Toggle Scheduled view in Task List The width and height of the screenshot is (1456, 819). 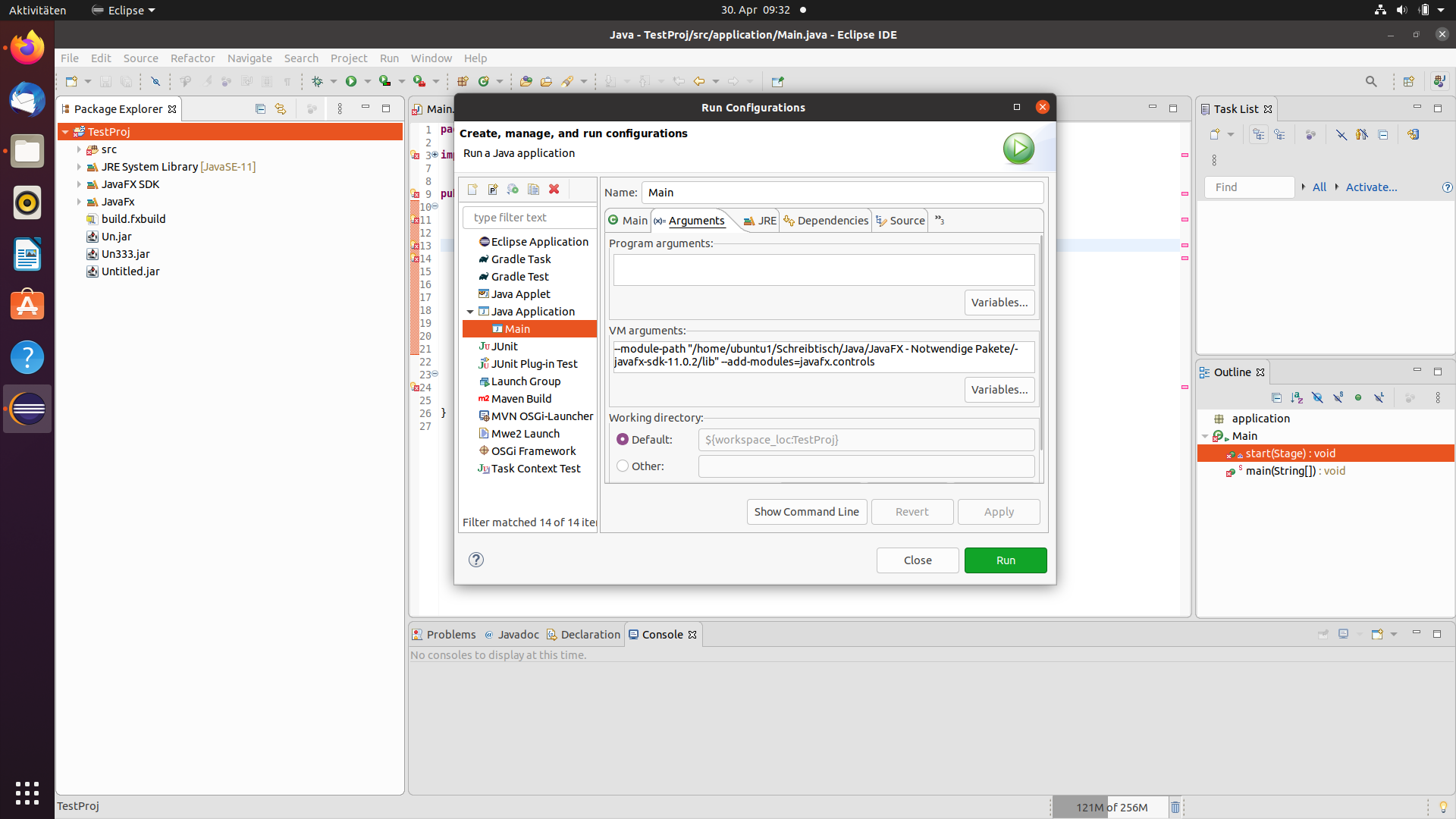(x=1280, y=134)
